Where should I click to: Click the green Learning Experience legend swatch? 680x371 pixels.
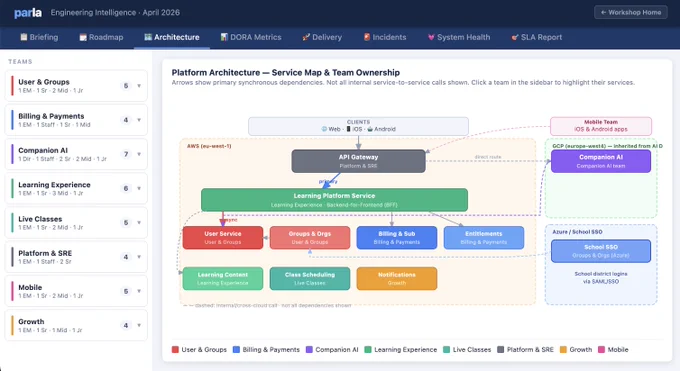tap(368, 350)
